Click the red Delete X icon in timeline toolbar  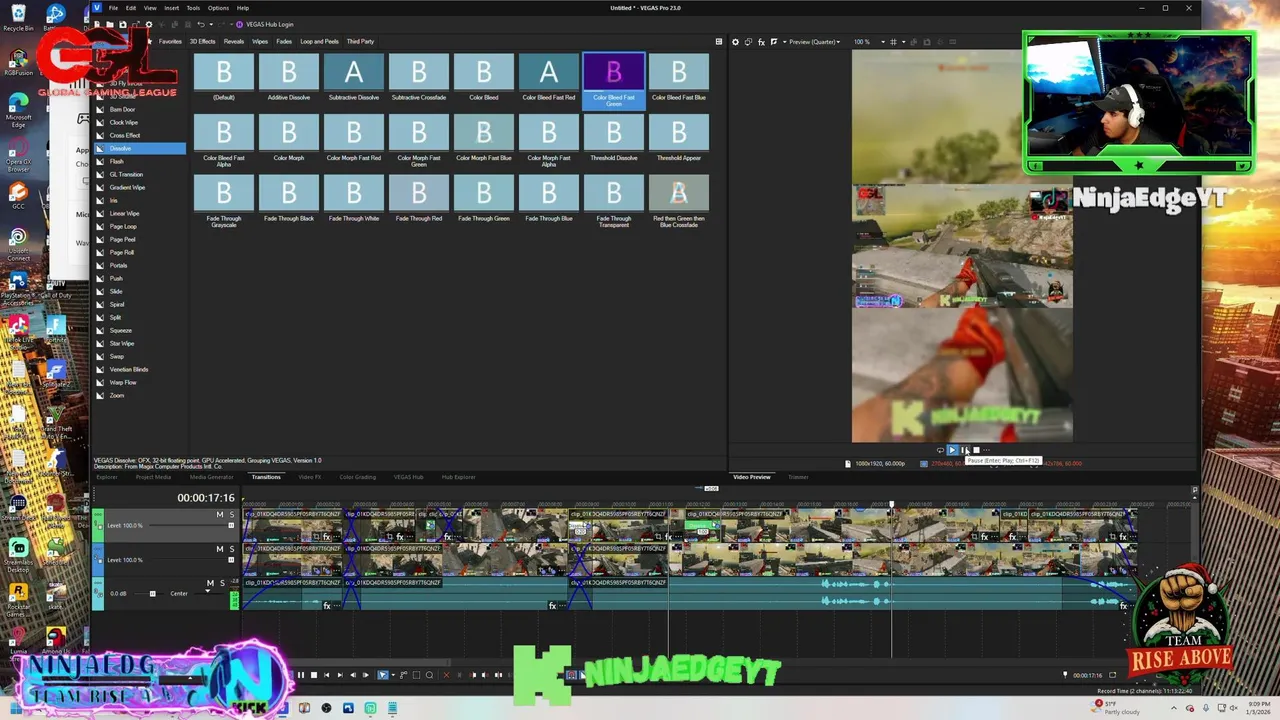(446, 675)
